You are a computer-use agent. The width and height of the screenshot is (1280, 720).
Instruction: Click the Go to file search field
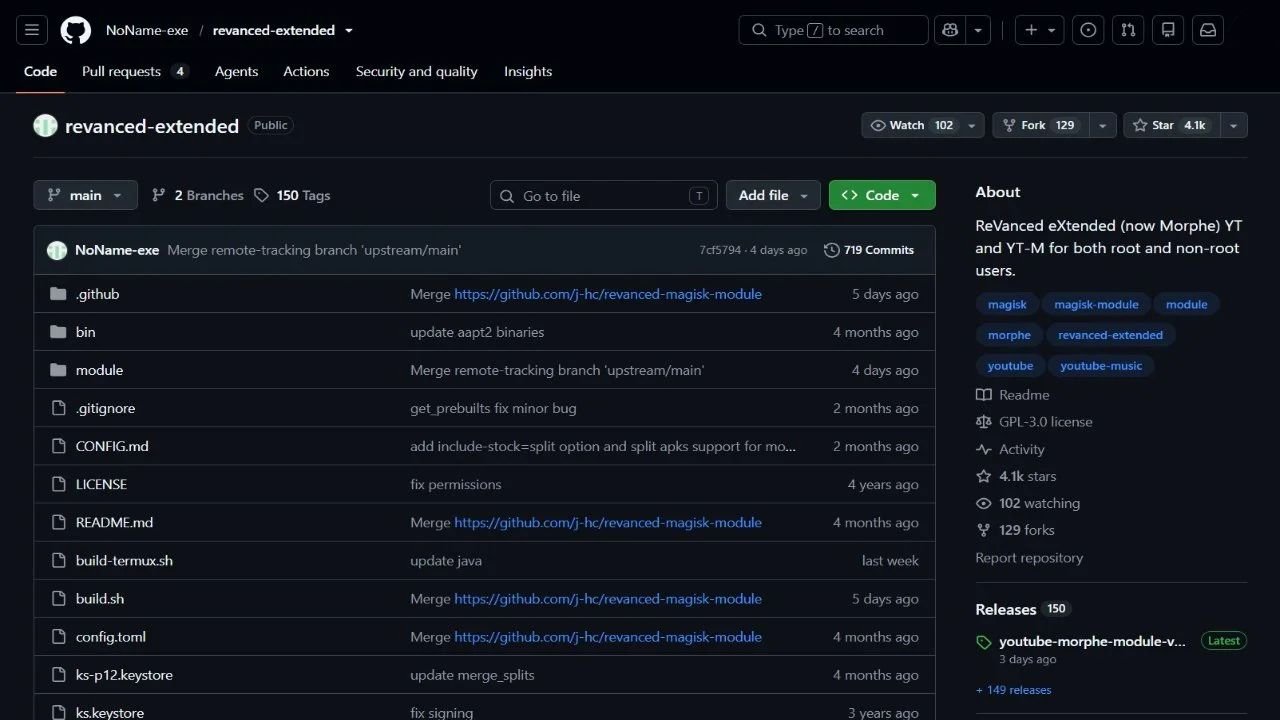(604, 195)
